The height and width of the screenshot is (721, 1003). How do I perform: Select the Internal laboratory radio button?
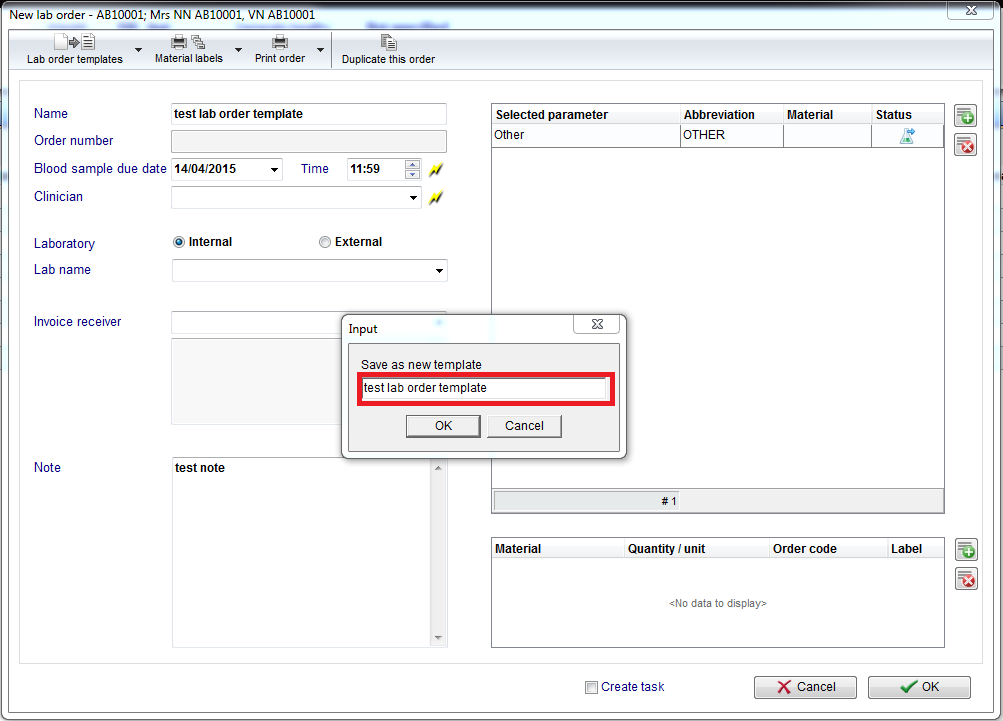click(179, 242)
